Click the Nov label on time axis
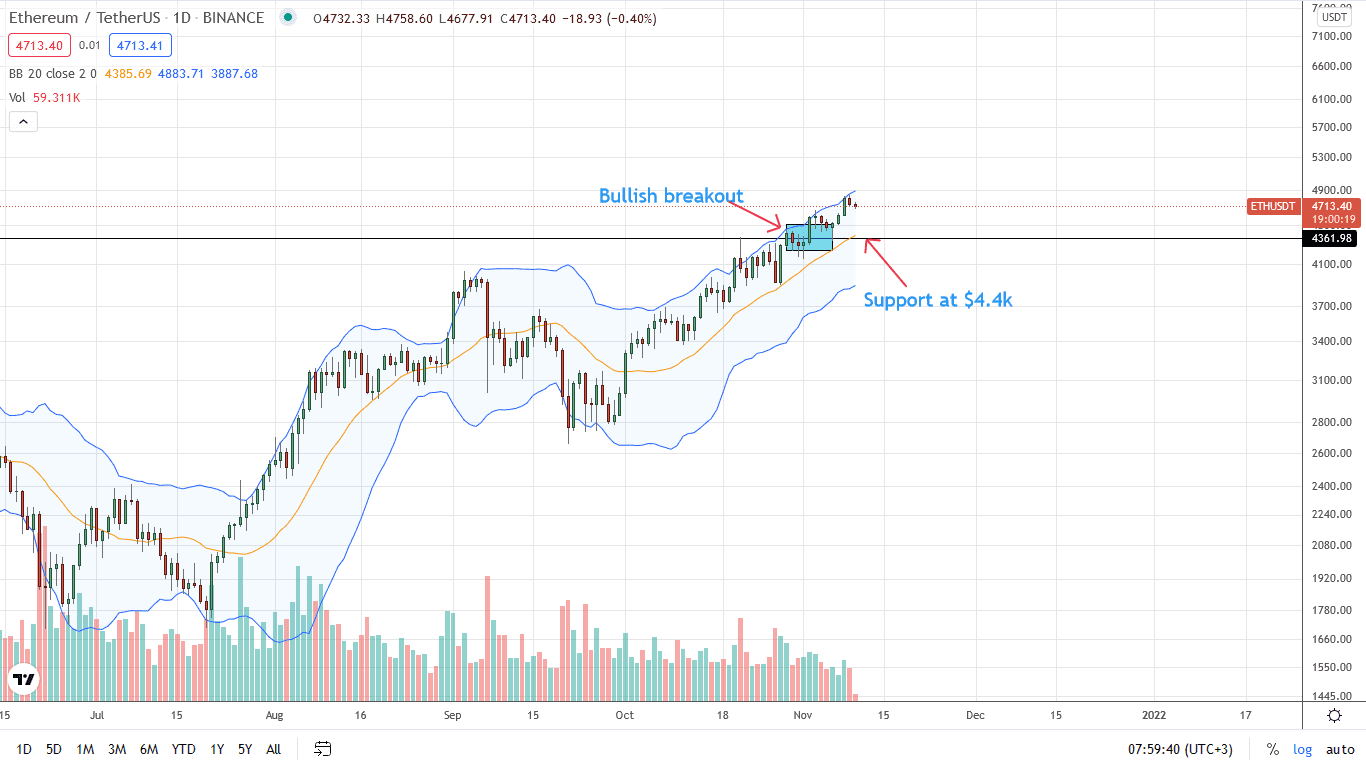This screenshot has height=768, width=1366. (x=802, y=716)
